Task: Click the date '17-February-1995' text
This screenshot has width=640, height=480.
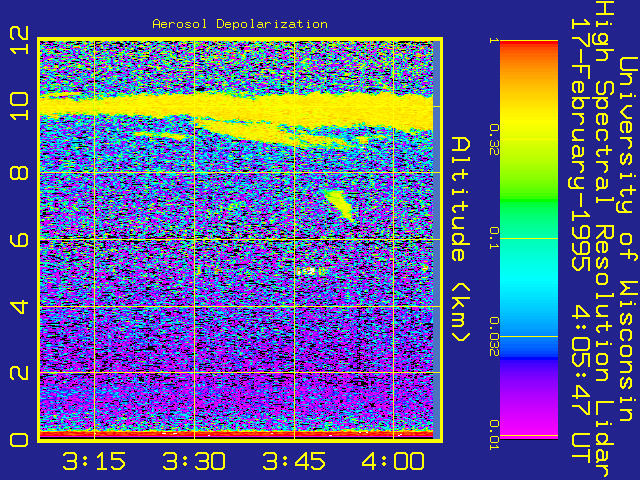Action: point(580,145)
